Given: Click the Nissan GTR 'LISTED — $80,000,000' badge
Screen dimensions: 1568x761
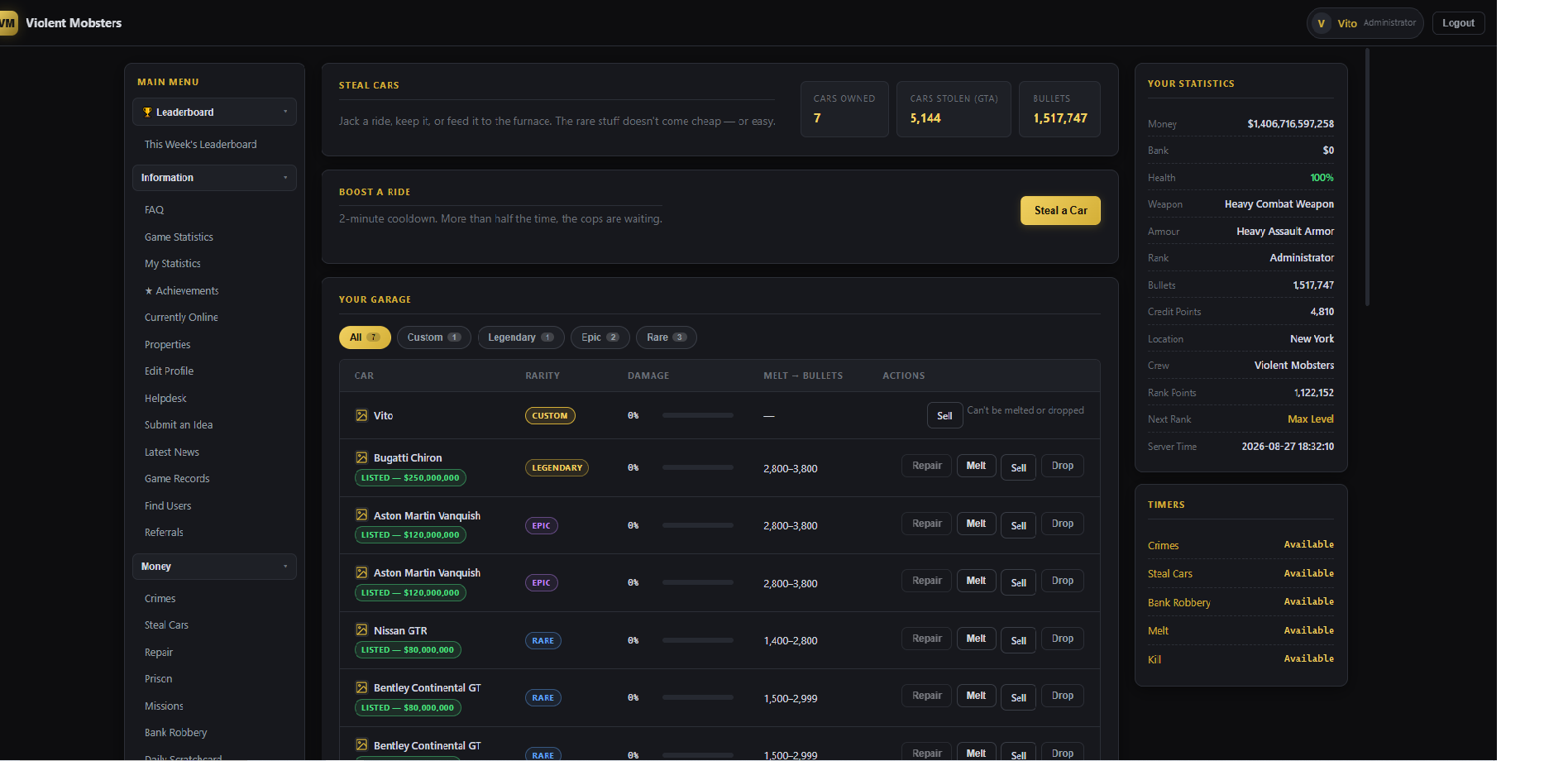Looking at the screenshot, I should pyautogui.click(x=408, y=650).
